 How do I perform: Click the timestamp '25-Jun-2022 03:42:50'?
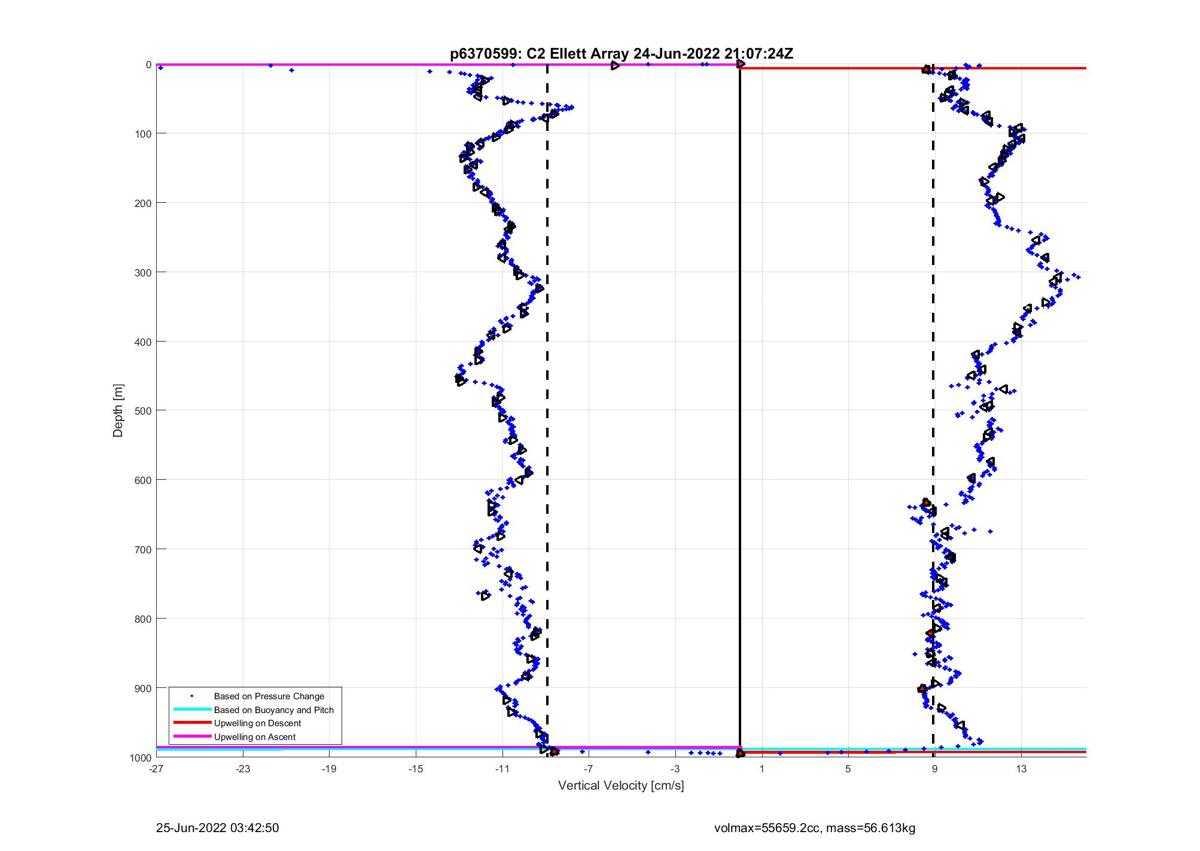pyautogui.click(x=217, y=828)
